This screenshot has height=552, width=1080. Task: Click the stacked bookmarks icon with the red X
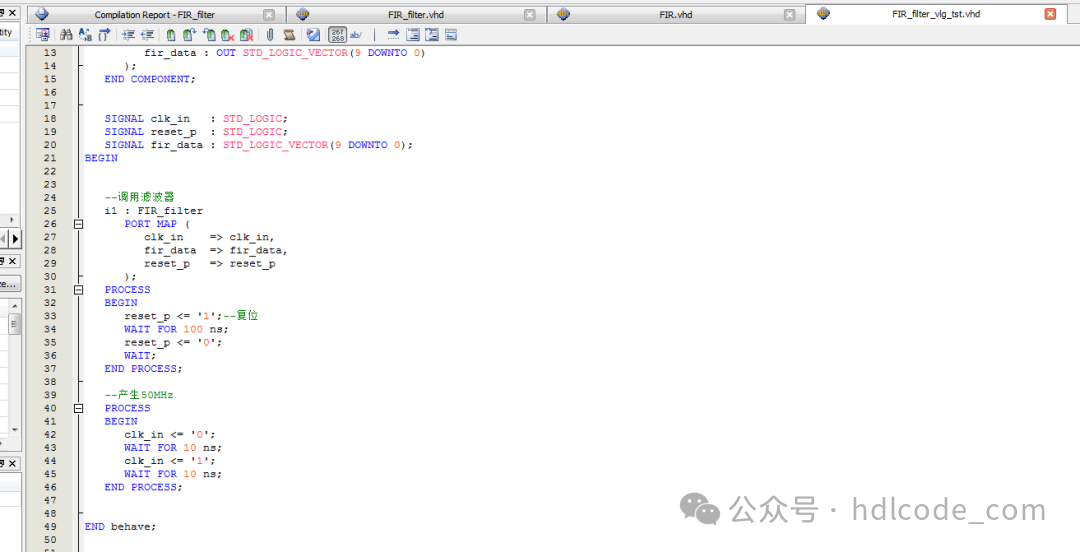[247, 34]
